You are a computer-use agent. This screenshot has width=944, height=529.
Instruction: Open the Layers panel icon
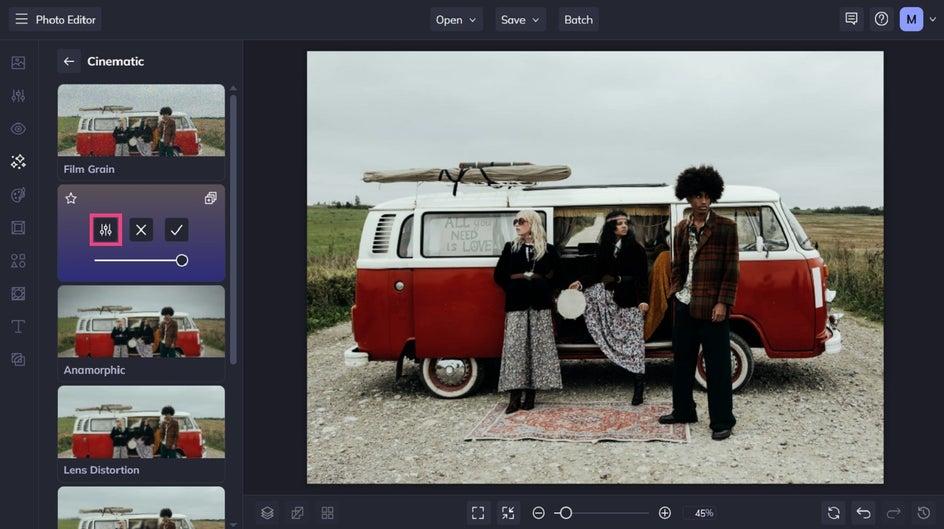pyautogui.click(x=267, y=513)
